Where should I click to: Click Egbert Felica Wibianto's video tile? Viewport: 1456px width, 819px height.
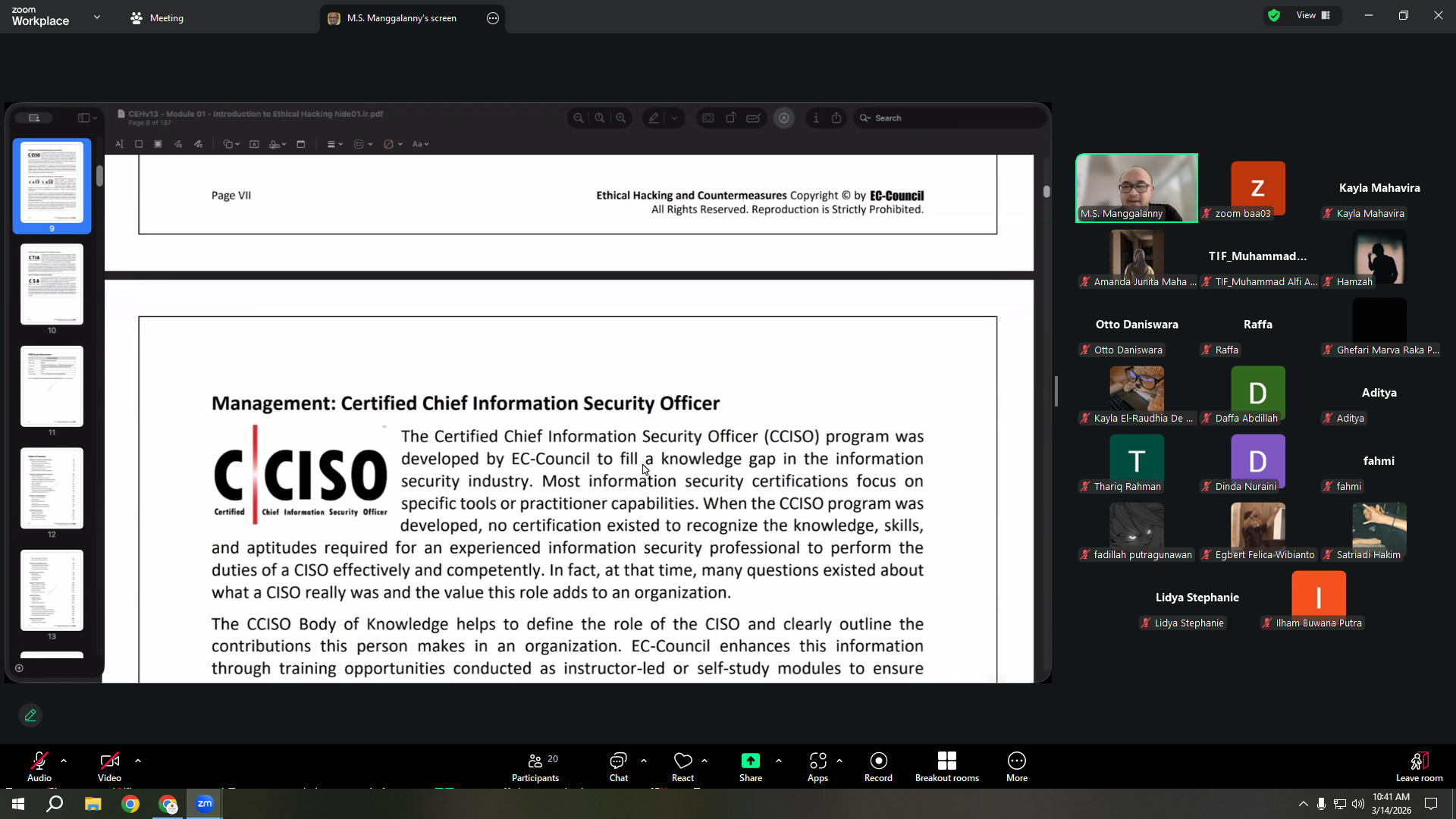1258,529
